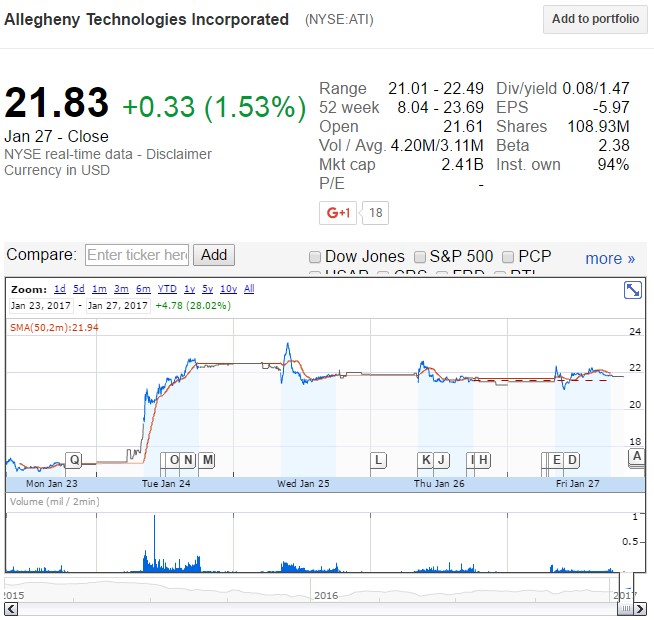Open news marker D on chart
Viewport: 654px width, 620px height.
(x=572, y=460)
